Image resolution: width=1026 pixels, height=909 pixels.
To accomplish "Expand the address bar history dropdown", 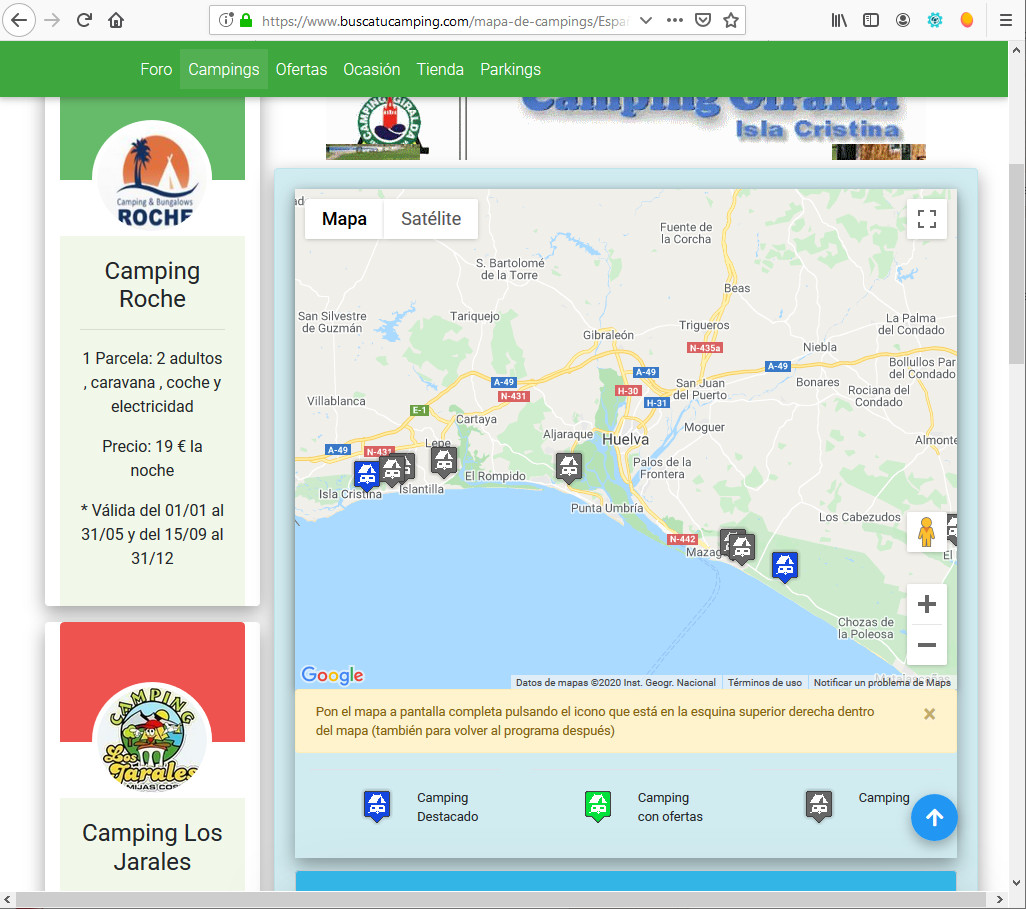I will click(x=646, y=20).
